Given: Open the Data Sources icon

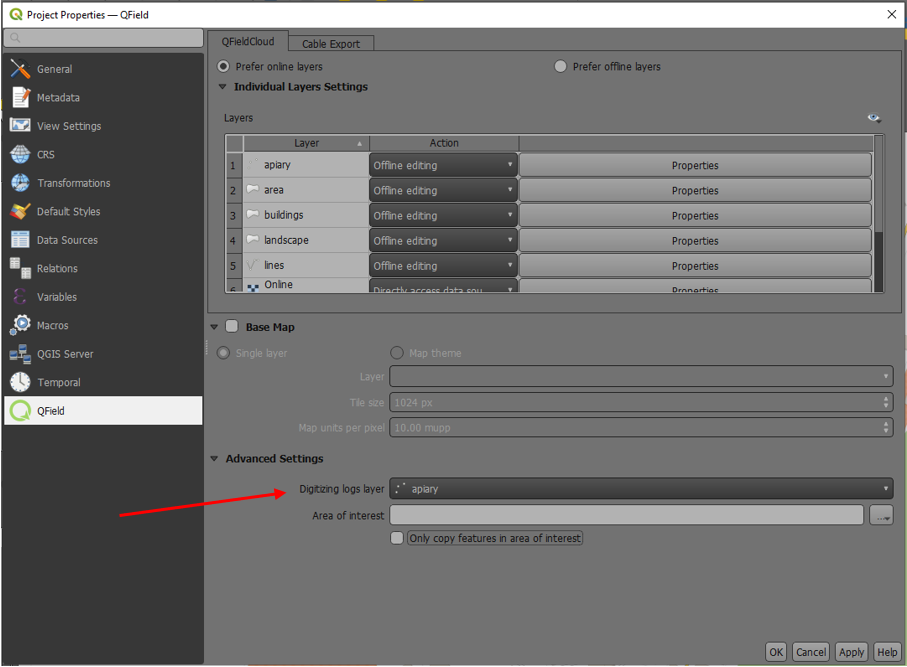Looking at the screenshot, I should click(20, 239).
